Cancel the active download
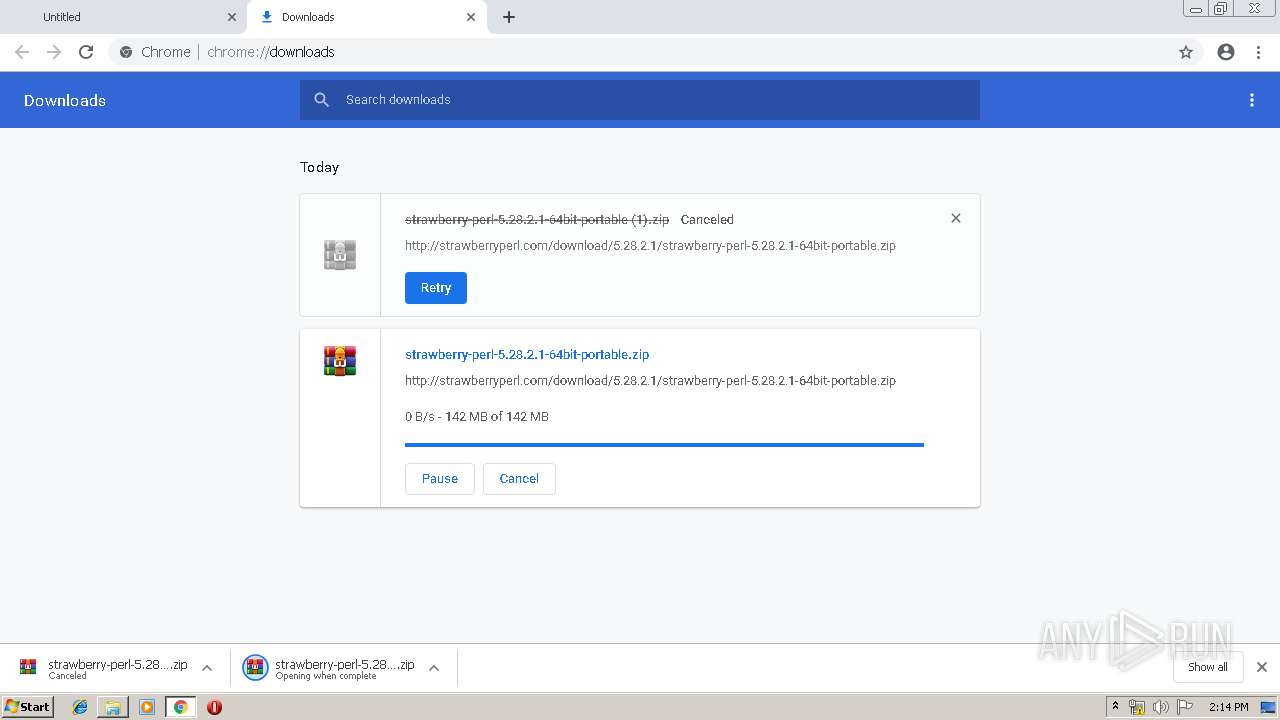 [519, 479]
